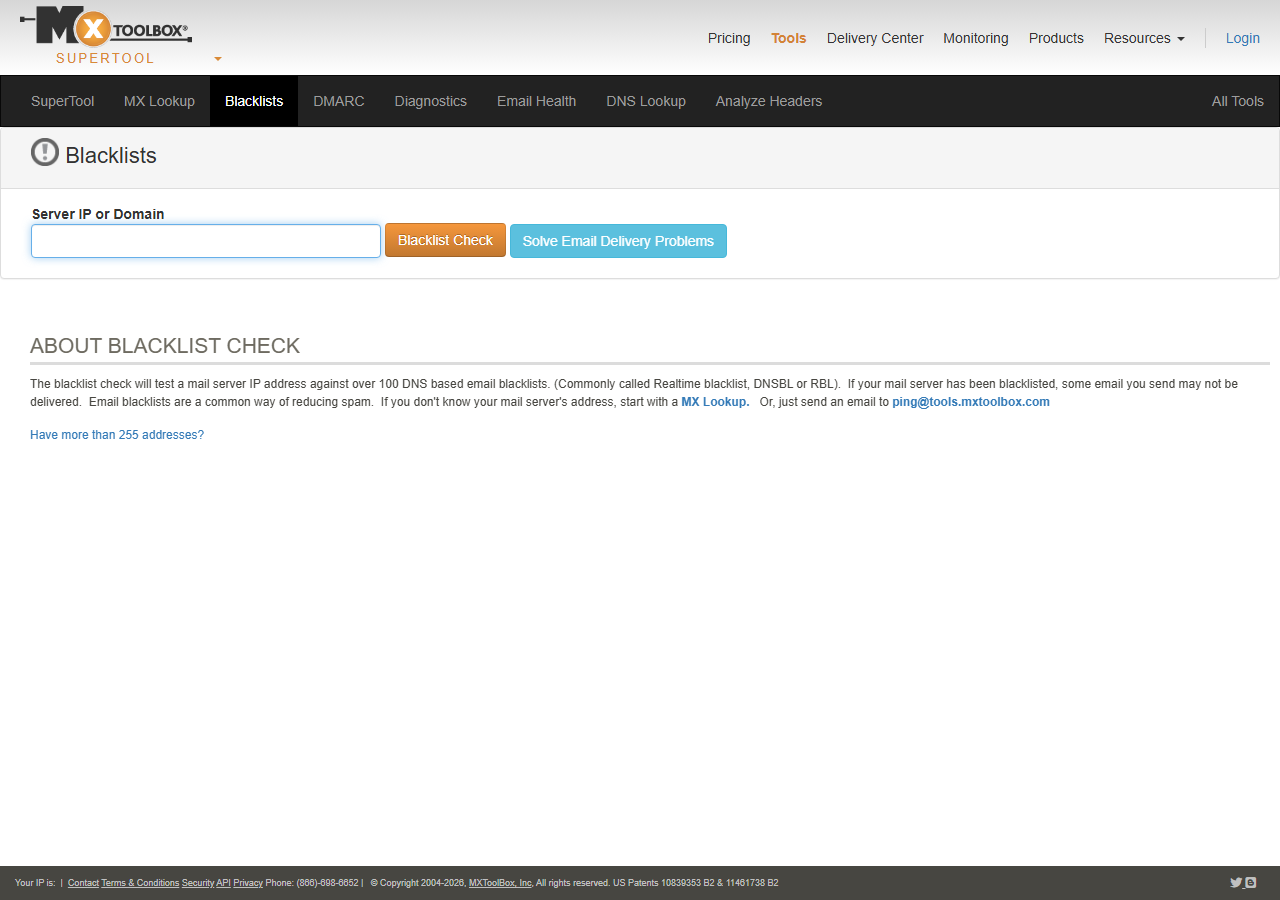This screenshot has height=900, width=1280.
Task: Open the DMARC tab
Action: coord(339,101)
